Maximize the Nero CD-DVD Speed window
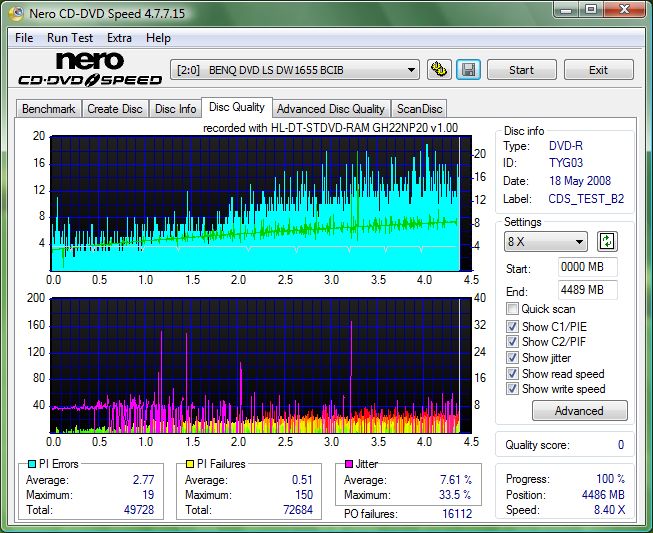653x533 pixels. [591, 10]
